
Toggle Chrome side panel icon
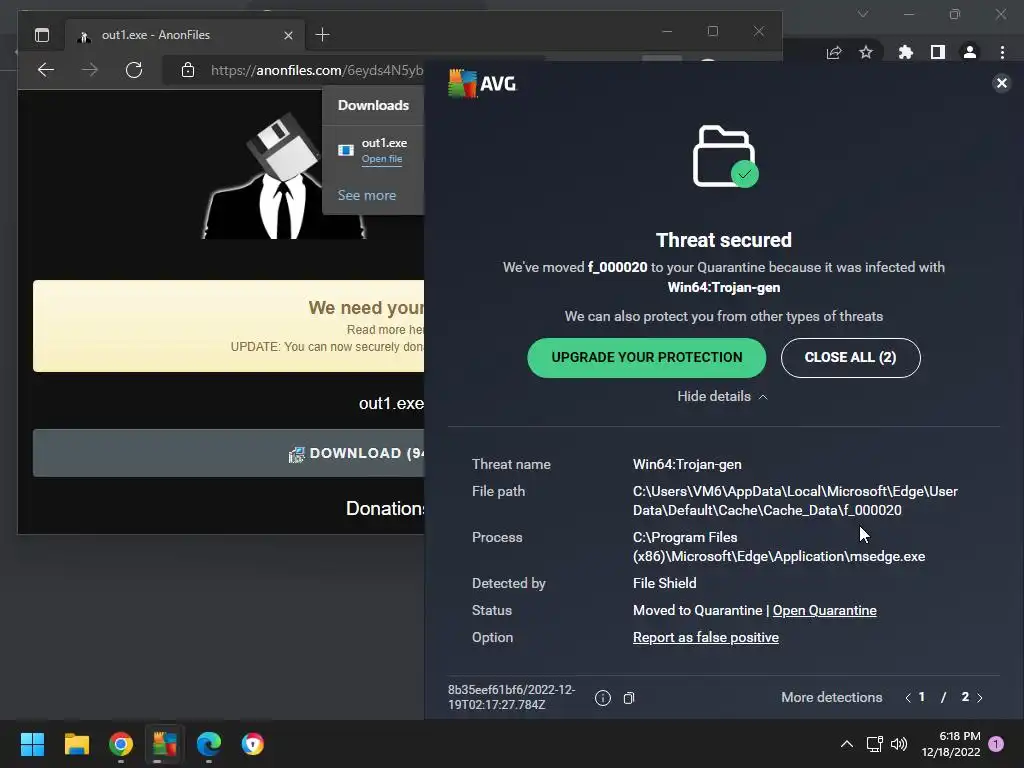click(938, 52)
